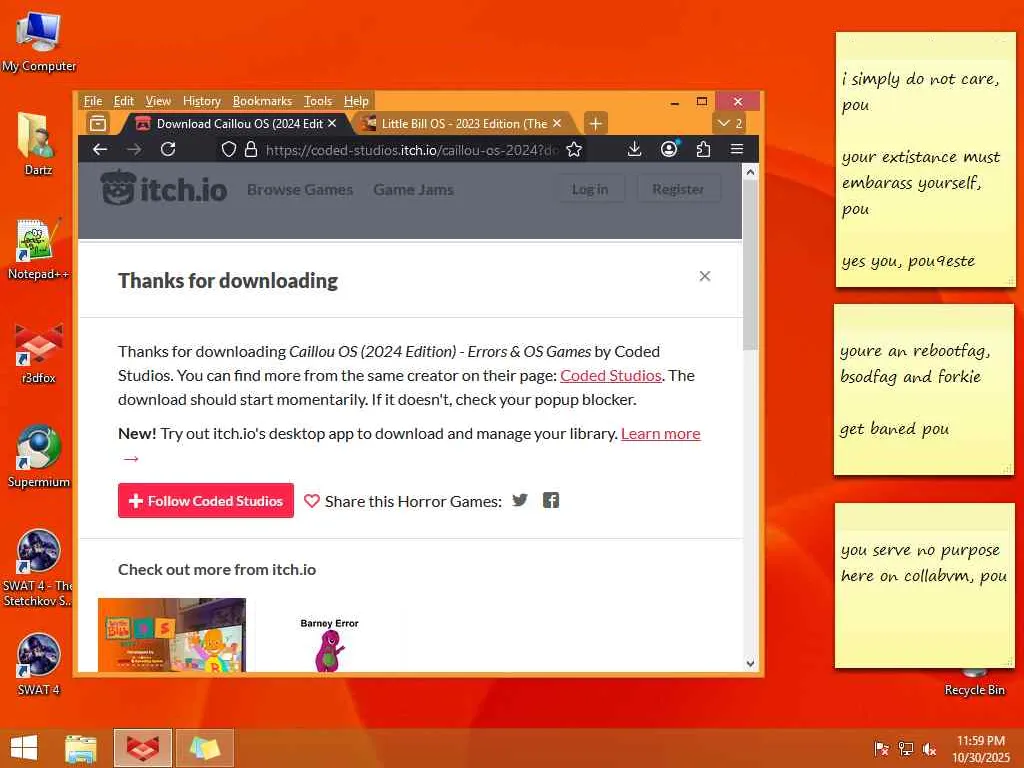Select the SWAT 4 desktop shortcut
Image resolution: width=1024 pixels, height=768 pixels.
[x=39, y=664]
